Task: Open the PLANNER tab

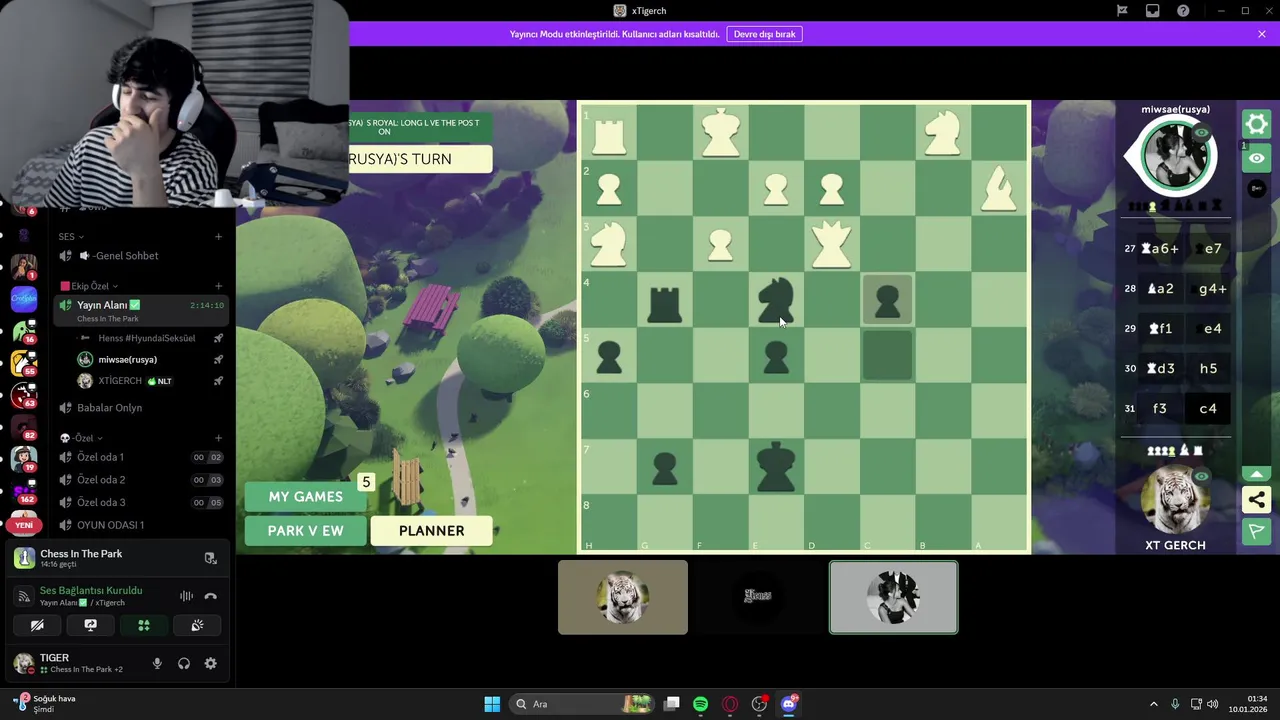Action: [x=431, y=531]
